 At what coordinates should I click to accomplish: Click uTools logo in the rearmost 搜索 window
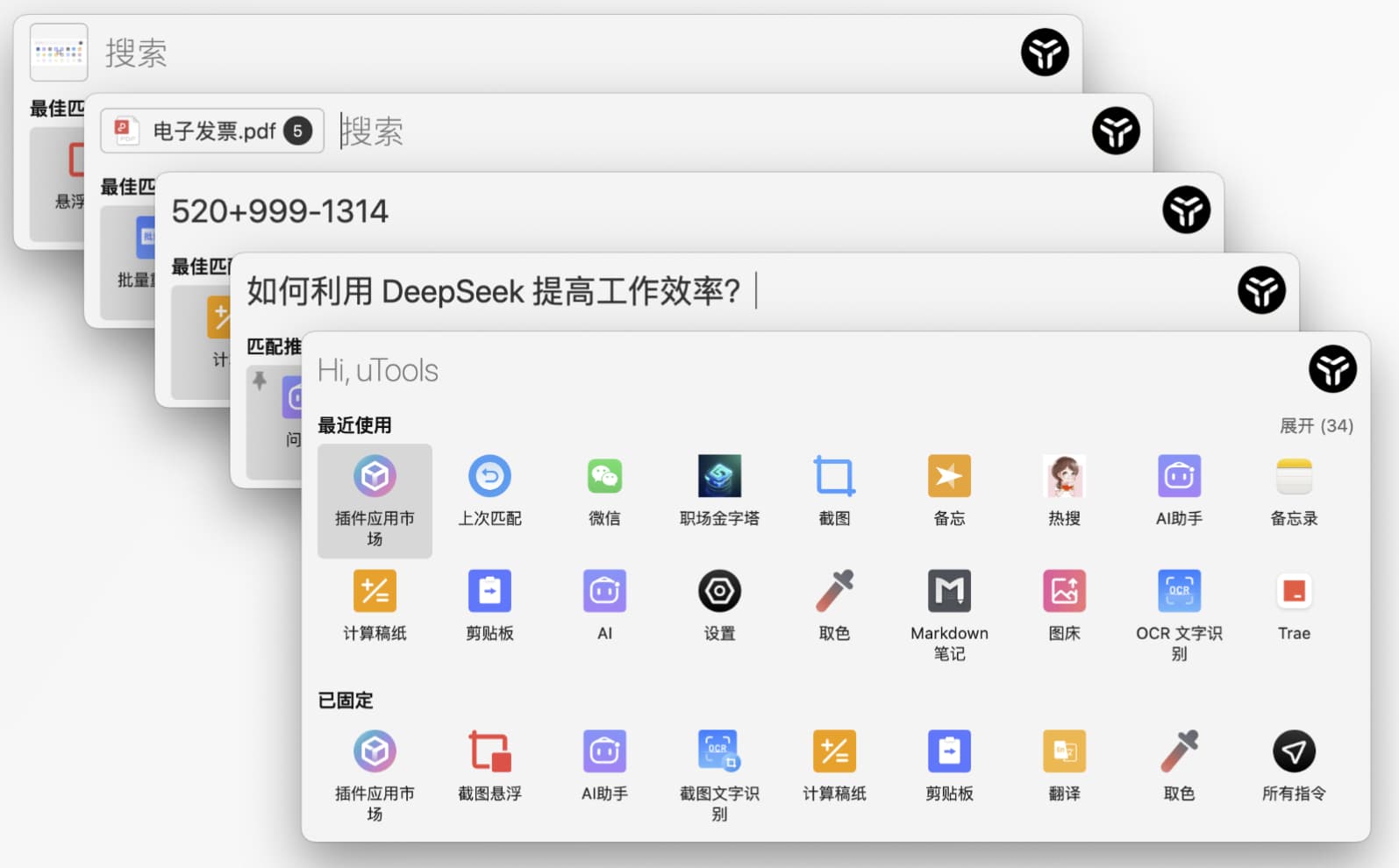pos(1045,52)
